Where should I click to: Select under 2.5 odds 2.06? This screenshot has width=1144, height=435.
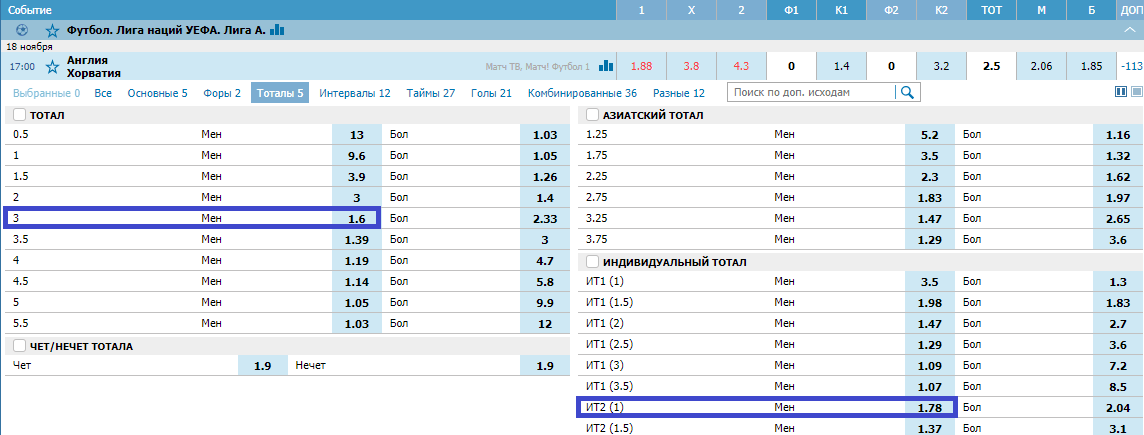(1041, 66)
